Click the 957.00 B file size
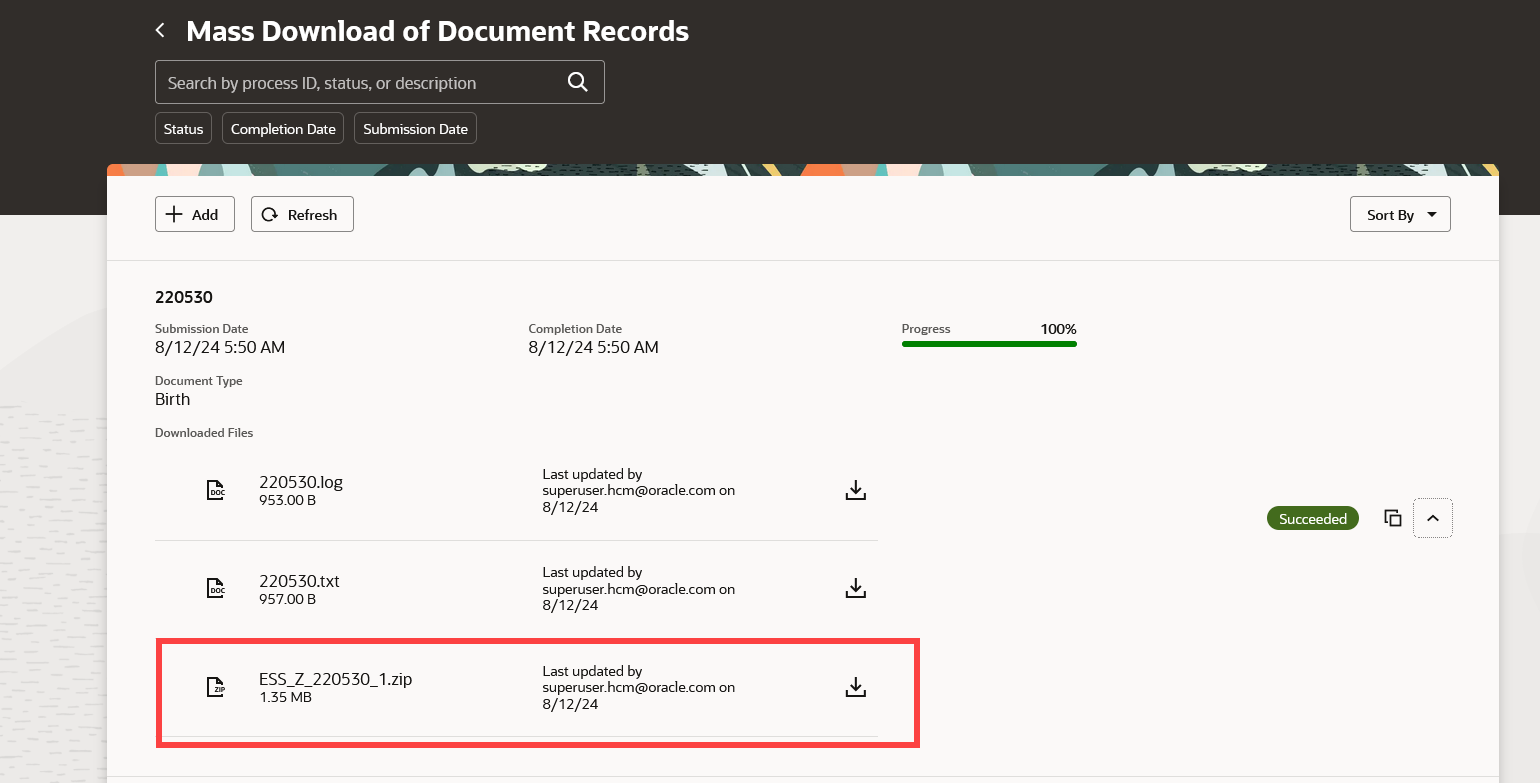 [x=288, y=599]
